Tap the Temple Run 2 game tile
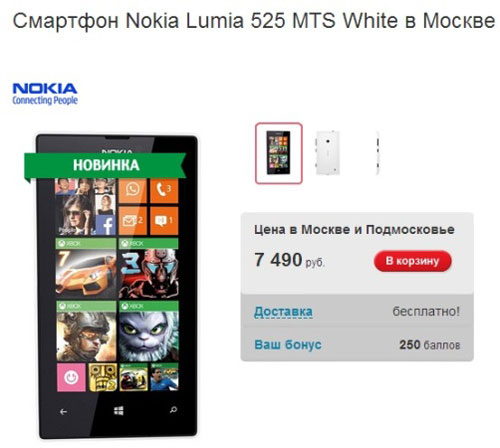This screenshot has width=500, height=448. [103, 377]
